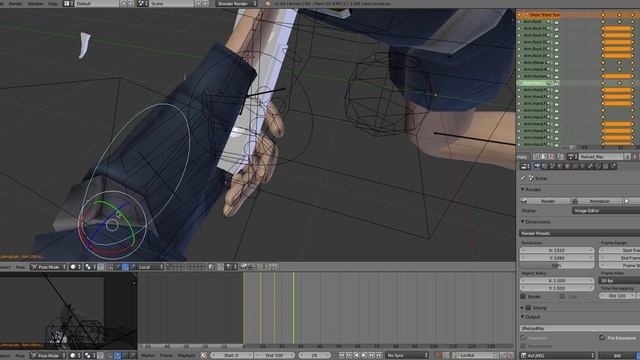Open the Local orientation dropdown in the main 3D view header
Screen dimensions: 640x360
click(x=151, y=267)
